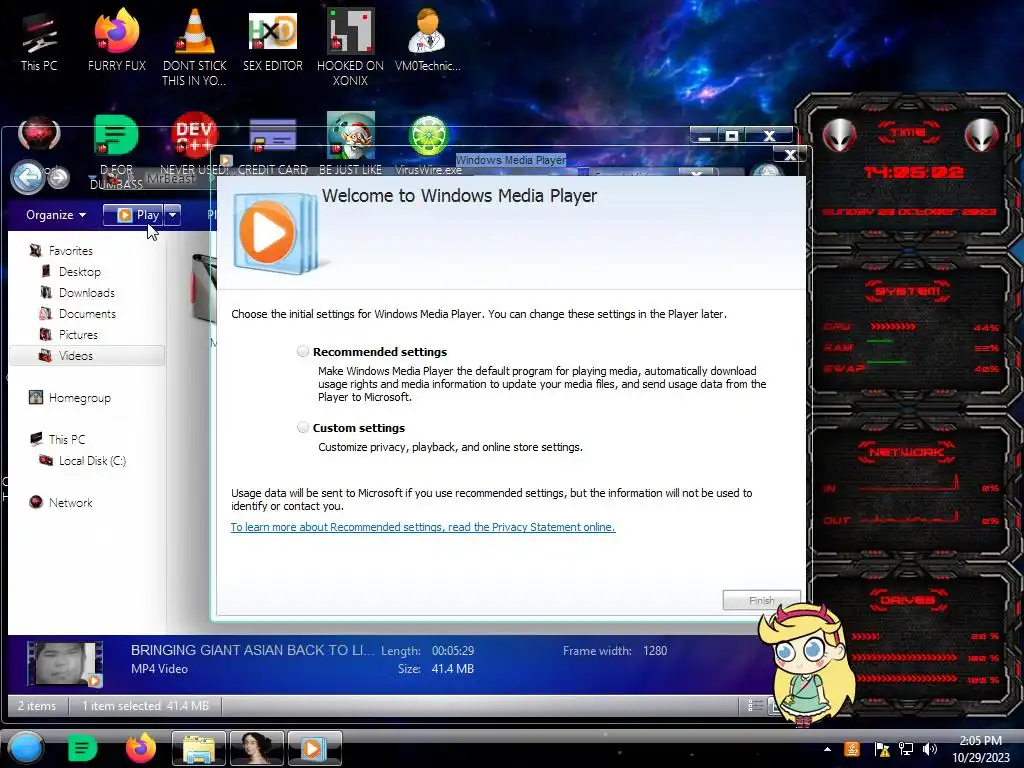This screenshot has height=768, width=1024.
Task: Click CREDIT CARD desktop icon
Action: [x=273, y=145]
